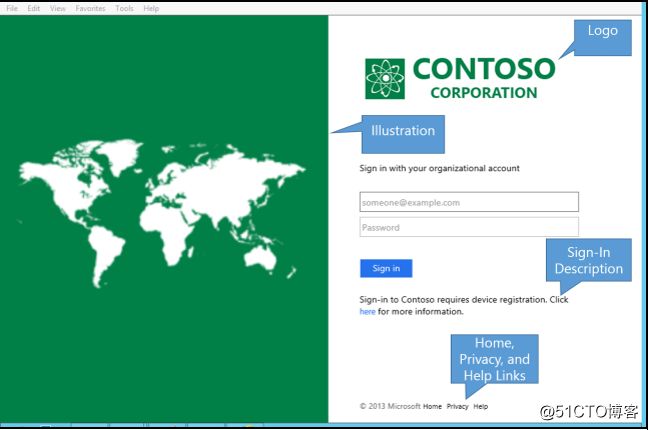
Task: Follow the 'here' link for more information
Action: [x=367, y=312]
